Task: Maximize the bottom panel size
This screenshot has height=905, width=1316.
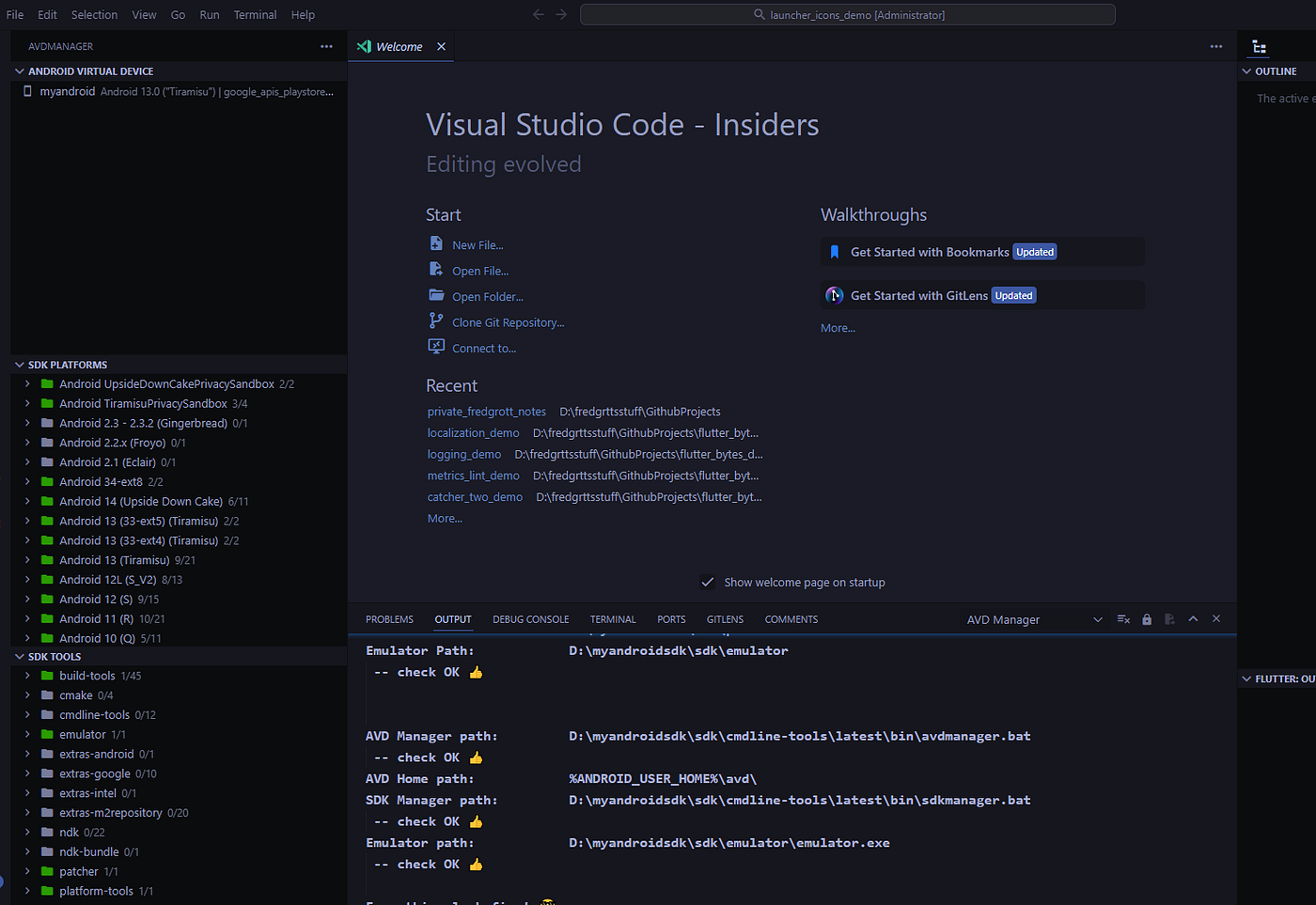Action: pyautogui.click(x=1193, y=618)
